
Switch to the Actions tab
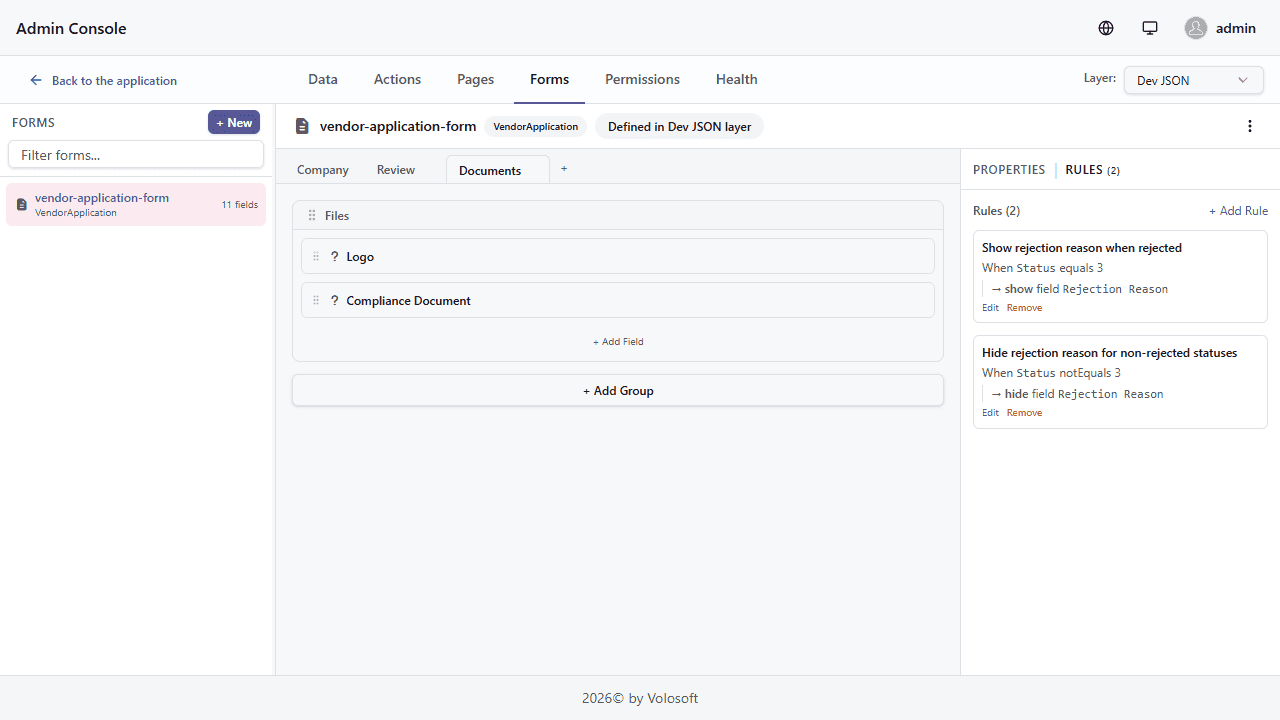pyautogui.click(x=397, y=79)
